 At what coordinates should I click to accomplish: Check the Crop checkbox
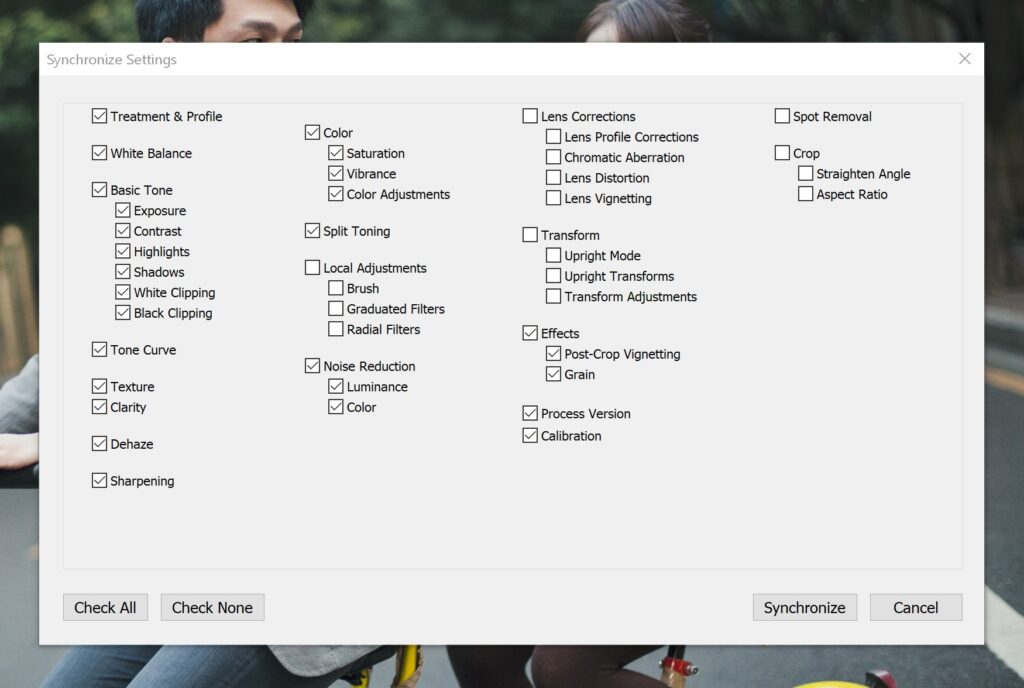(782, 153)
